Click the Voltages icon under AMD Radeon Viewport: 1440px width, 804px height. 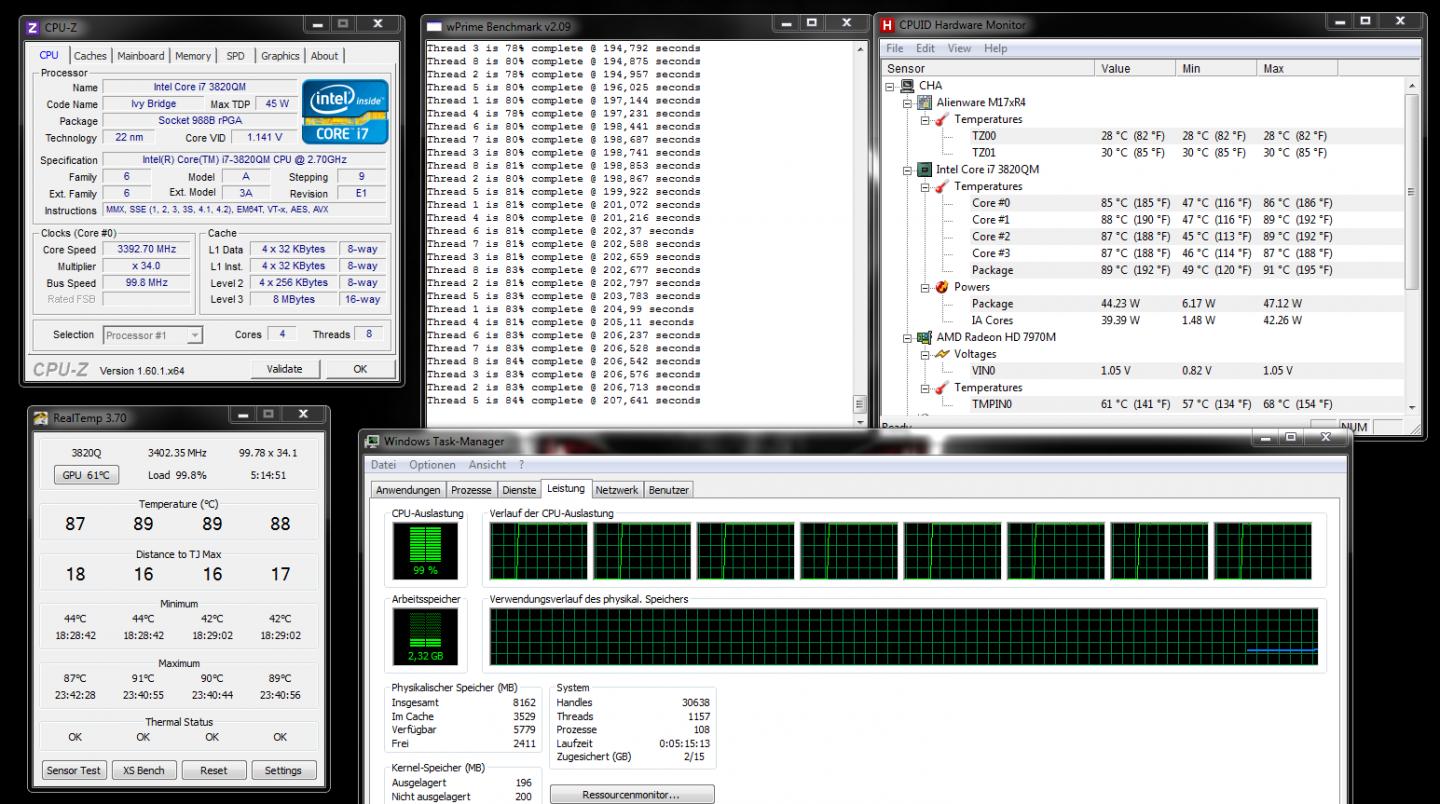(x=941, y=354)
